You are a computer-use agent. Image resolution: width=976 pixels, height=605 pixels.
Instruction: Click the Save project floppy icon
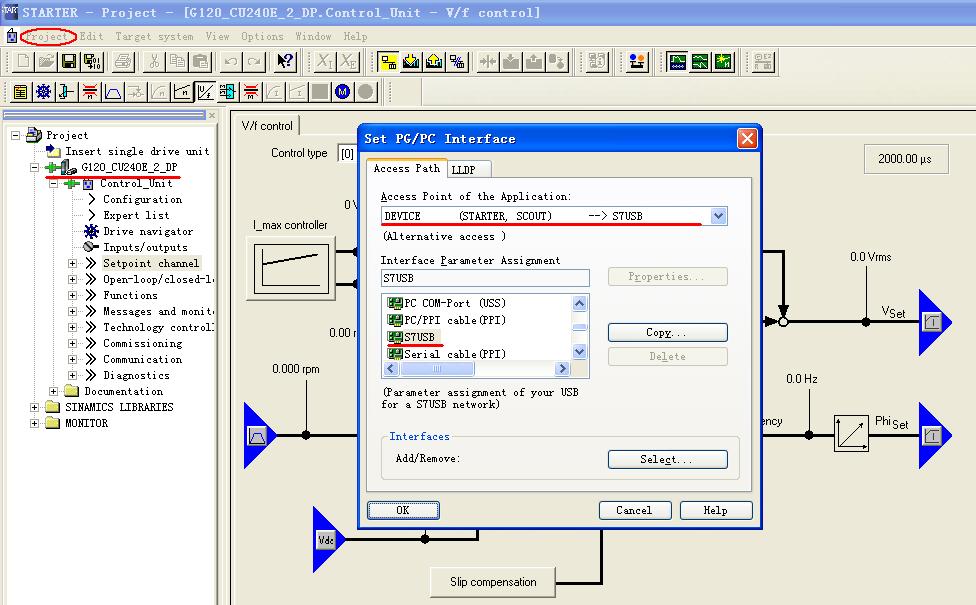coord(69,61)
